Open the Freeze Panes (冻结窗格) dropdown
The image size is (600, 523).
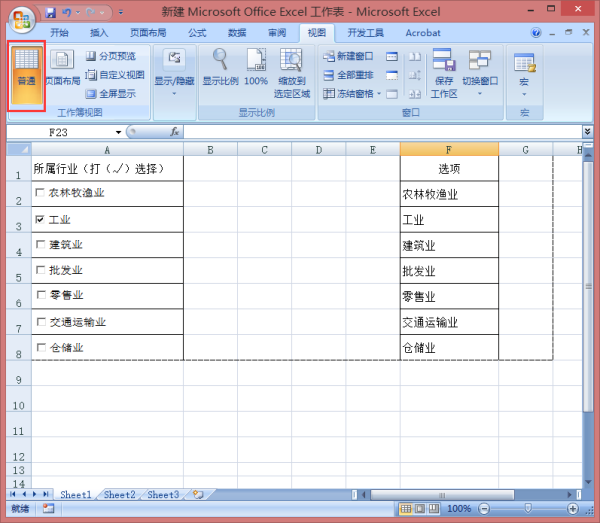352,93
